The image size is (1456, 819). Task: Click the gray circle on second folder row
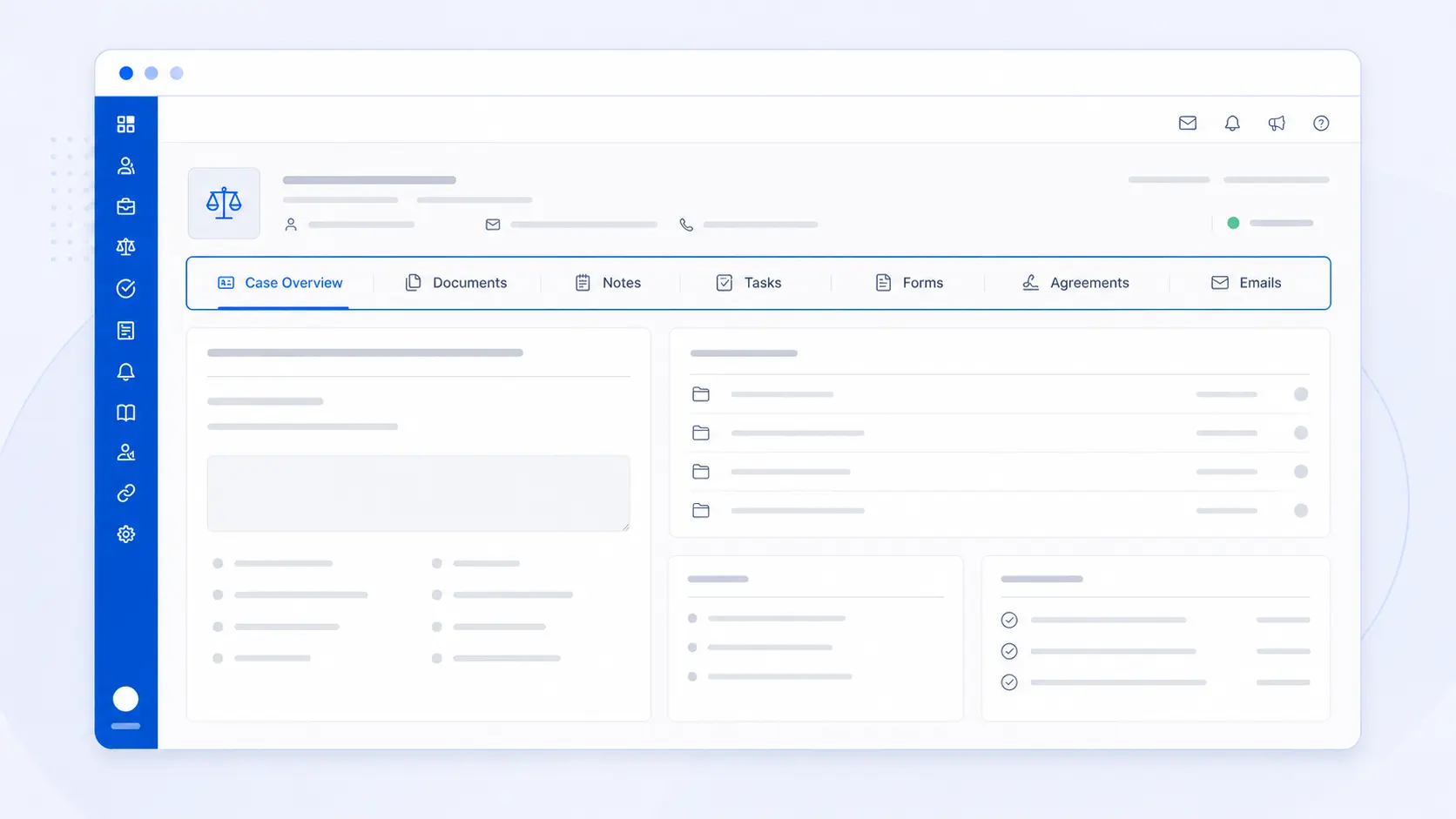(1301, 433)
